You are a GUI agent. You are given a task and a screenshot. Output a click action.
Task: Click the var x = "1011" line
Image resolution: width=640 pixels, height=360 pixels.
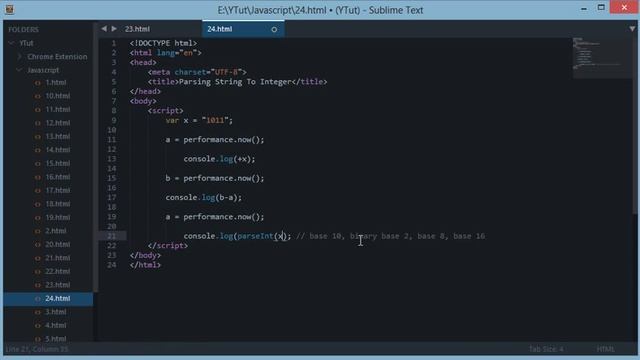(x=199, y=120)
